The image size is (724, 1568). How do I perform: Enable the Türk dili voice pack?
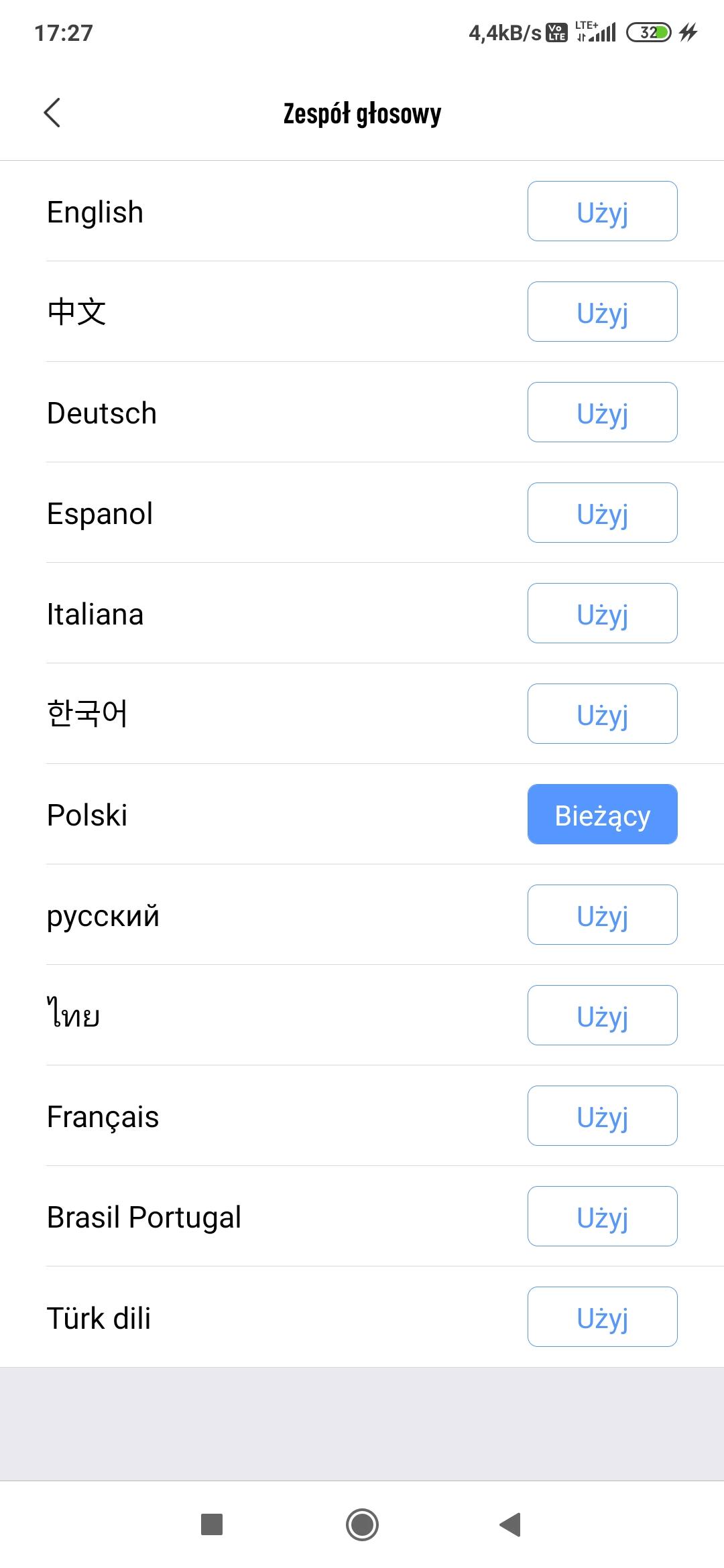[602, 1317]
